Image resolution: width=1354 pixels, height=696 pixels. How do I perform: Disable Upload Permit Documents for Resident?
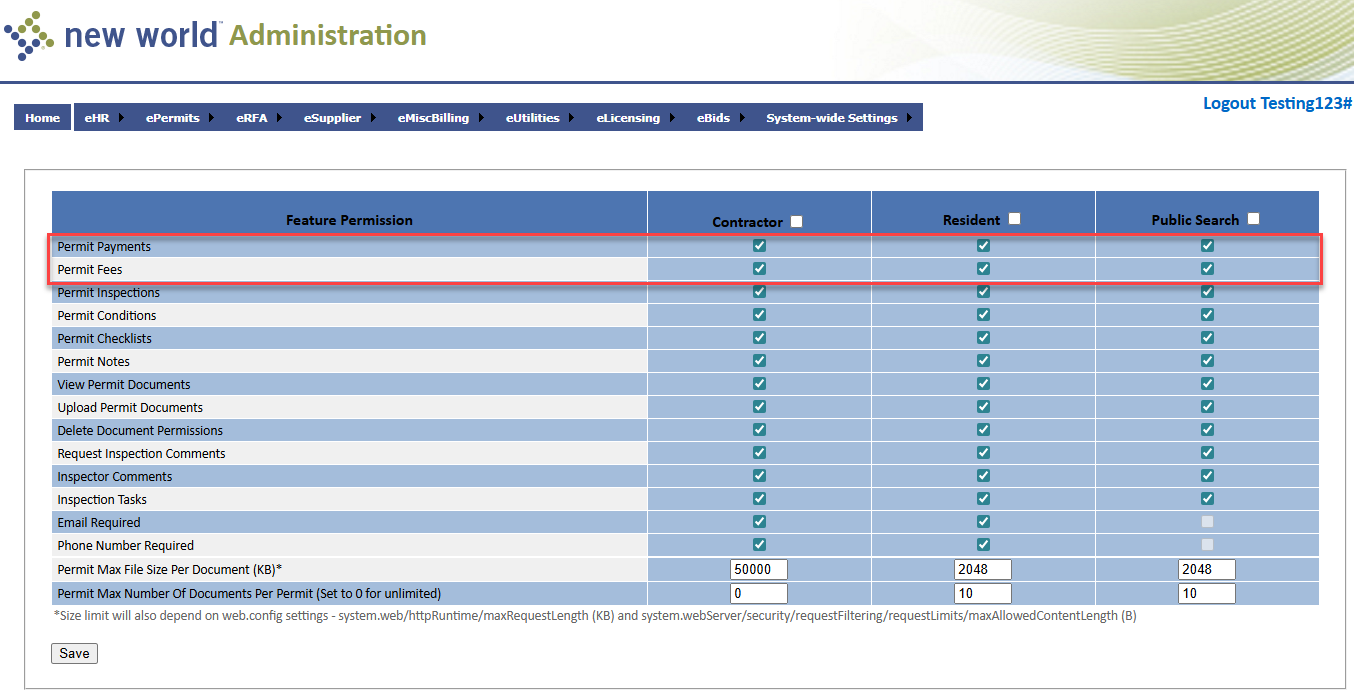983,407
